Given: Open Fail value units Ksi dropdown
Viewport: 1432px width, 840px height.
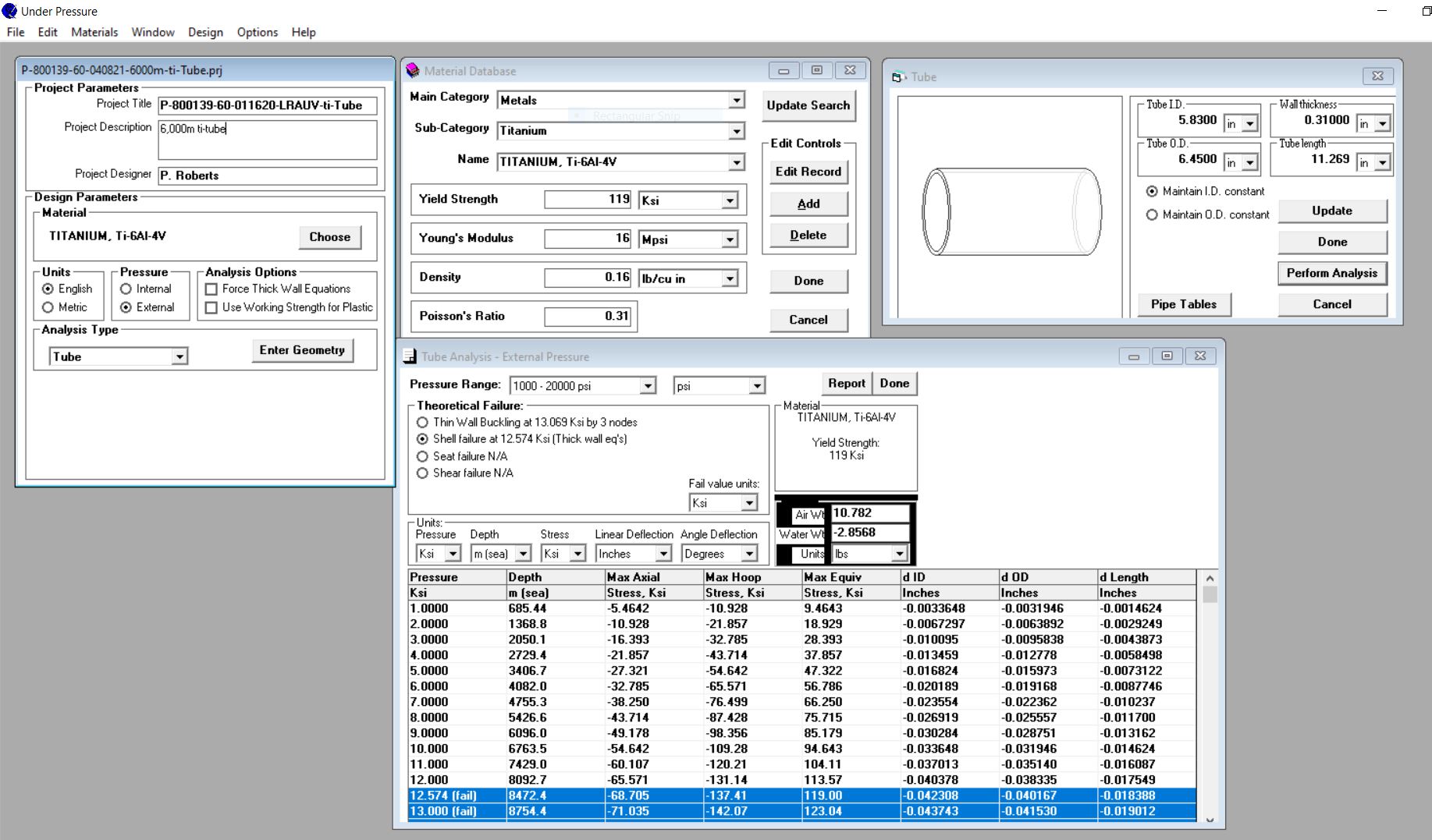Looking at the screenshot, I should [749, 503].
